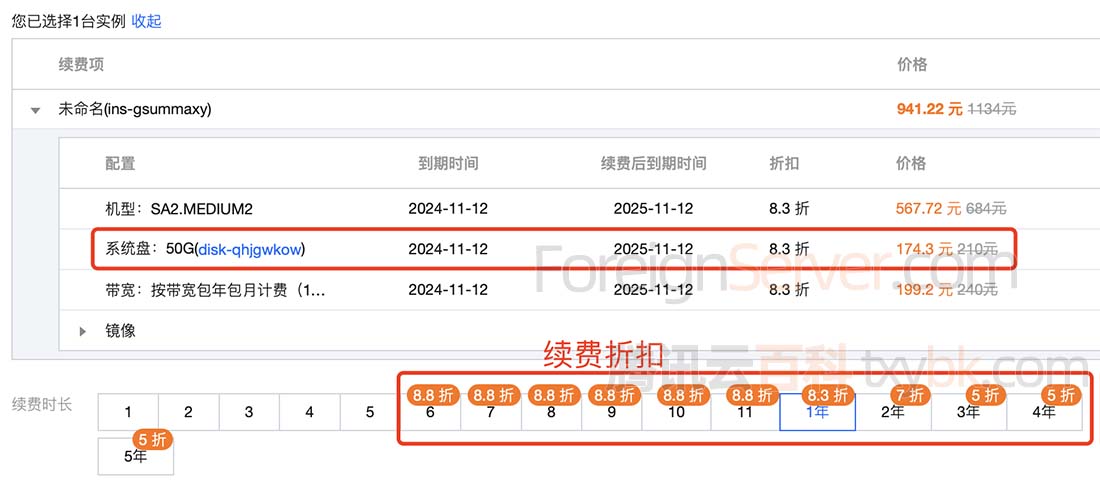
Task: Pick the 6 month renewal option
Action: click(x=430, y=412)
